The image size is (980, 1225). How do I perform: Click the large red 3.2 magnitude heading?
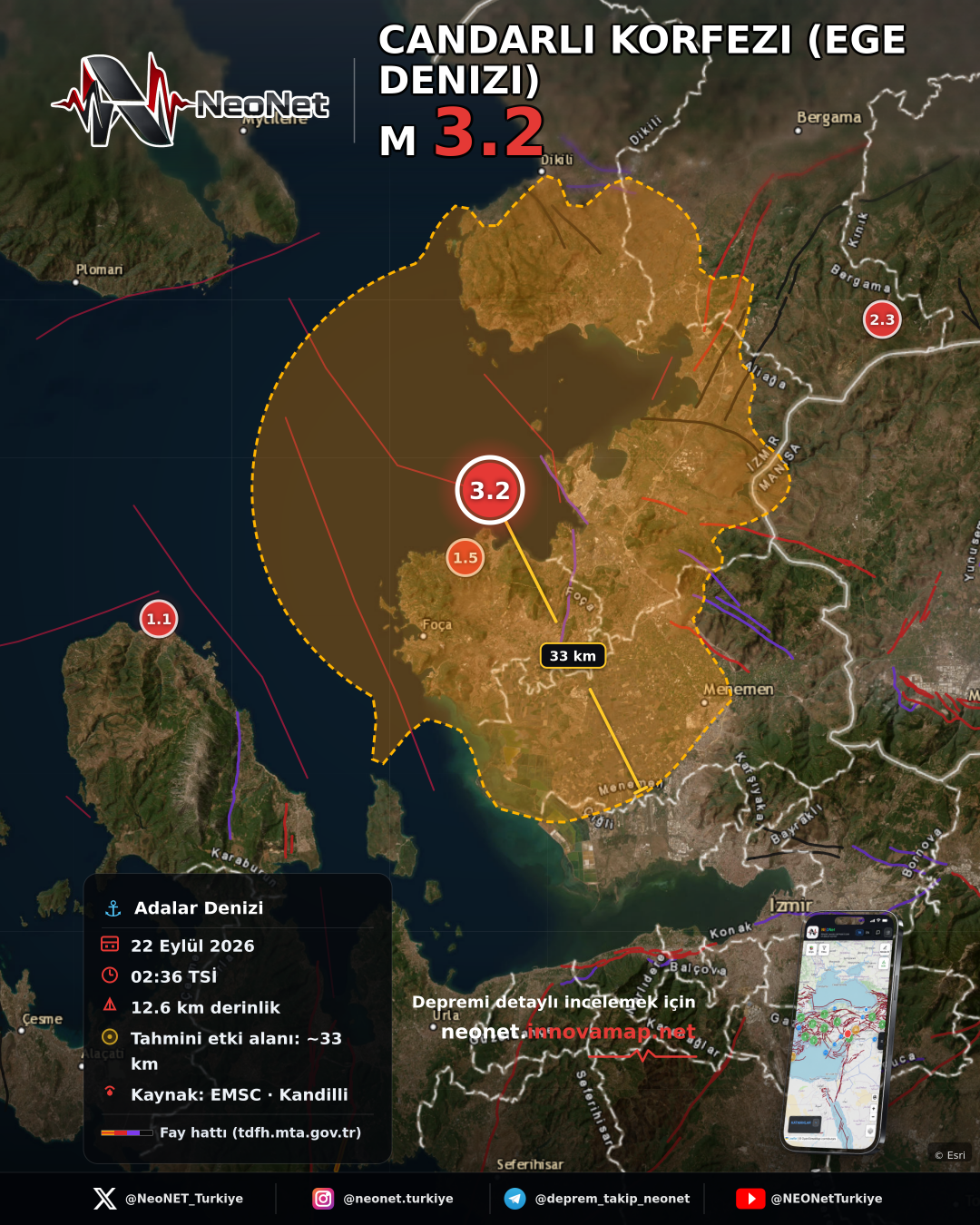click(489, 132)
